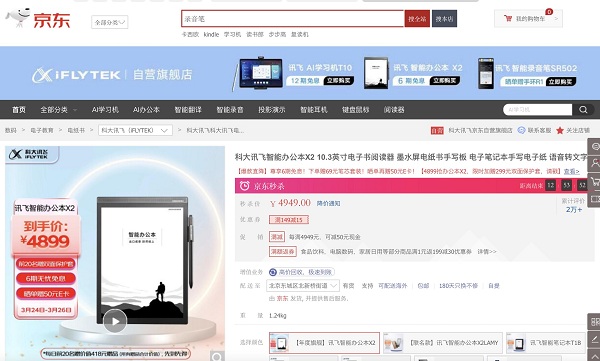The height and width of the screenshot is (361, 600).
Task: Open the 键盘鼠标 nav tab
Action: 355,110
